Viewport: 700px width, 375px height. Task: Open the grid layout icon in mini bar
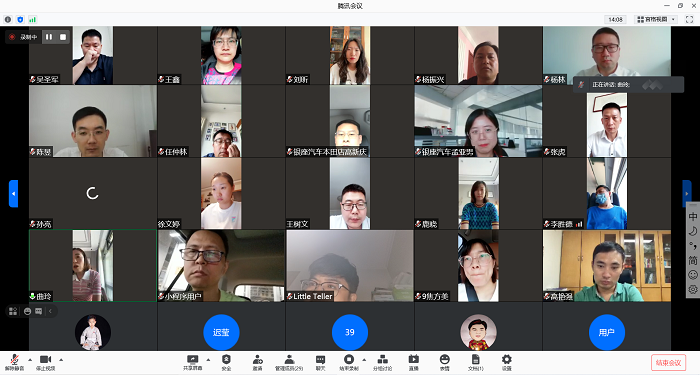(13, 311)
